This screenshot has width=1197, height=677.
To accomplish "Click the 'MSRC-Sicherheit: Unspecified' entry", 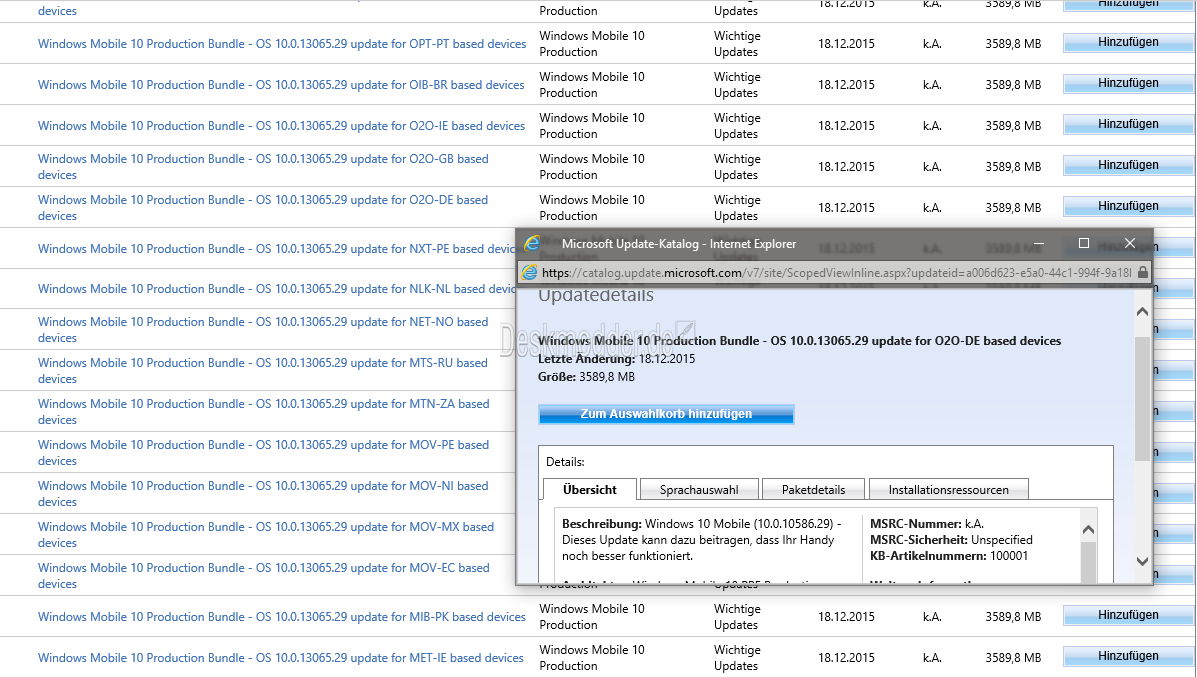I will point(951,540).
